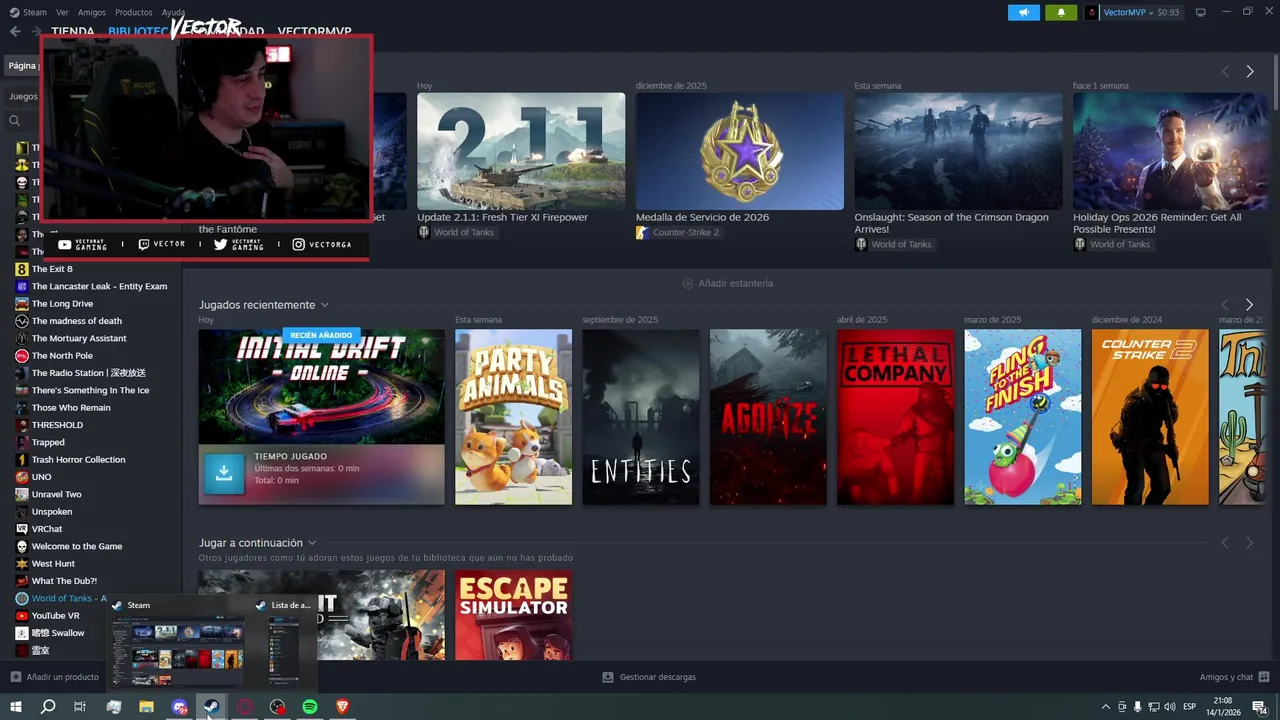Open File Explorer from the taskbar
The image size is (1280, 720).
pos(146,707)
